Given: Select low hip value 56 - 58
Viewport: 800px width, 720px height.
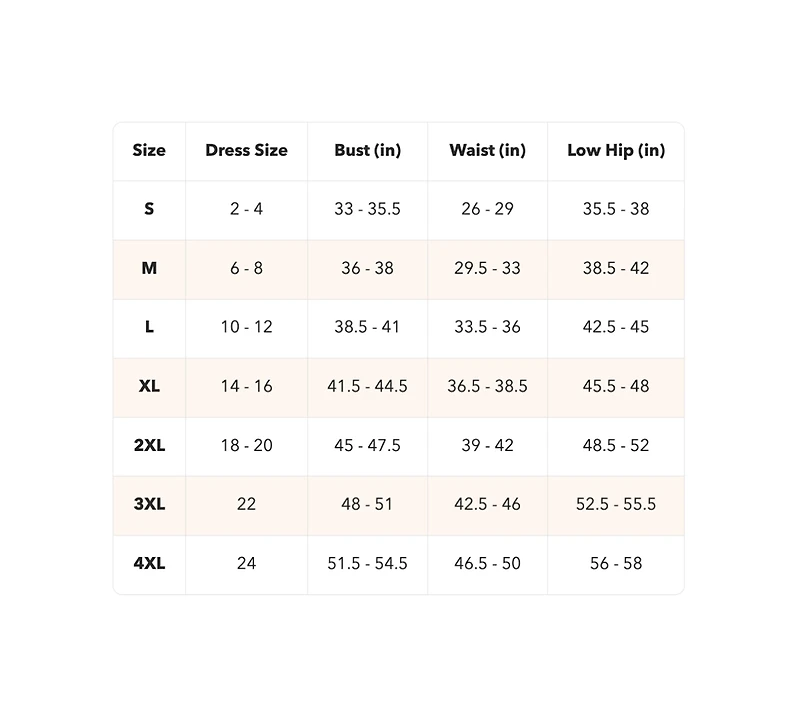Looking at the screenshot, I should pyautogui.click(x=616, y=563).
